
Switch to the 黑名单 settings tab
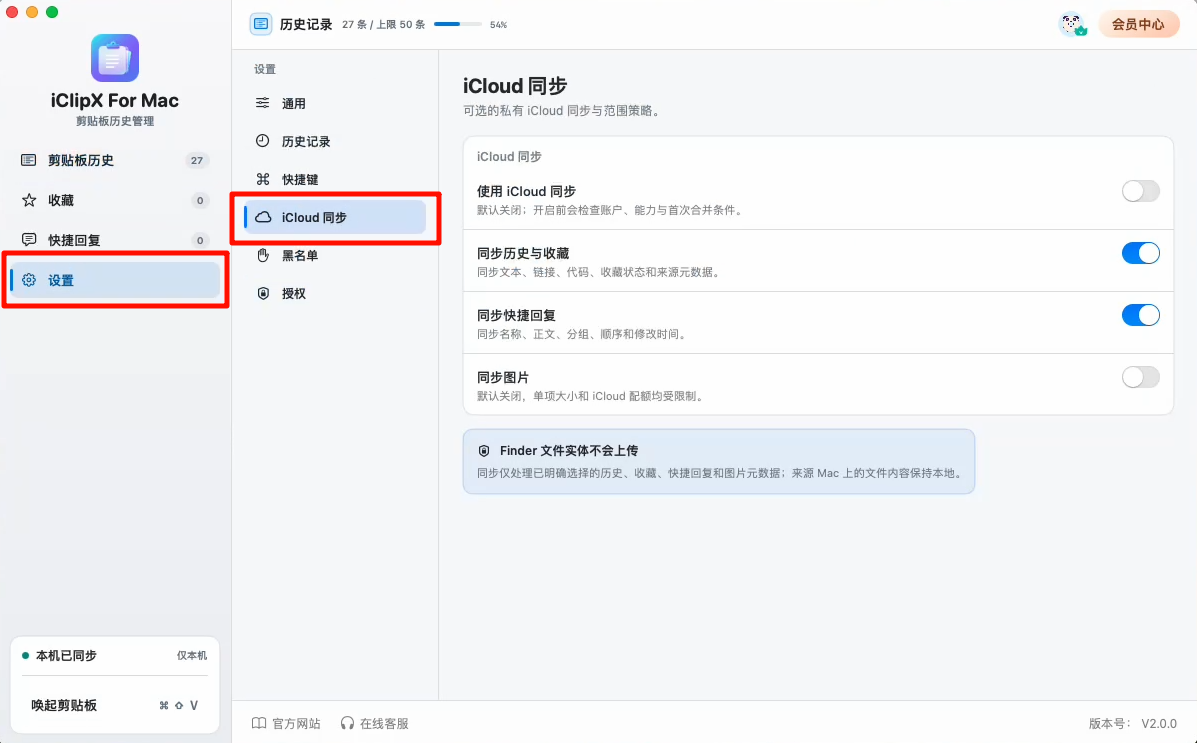point(335,255)
